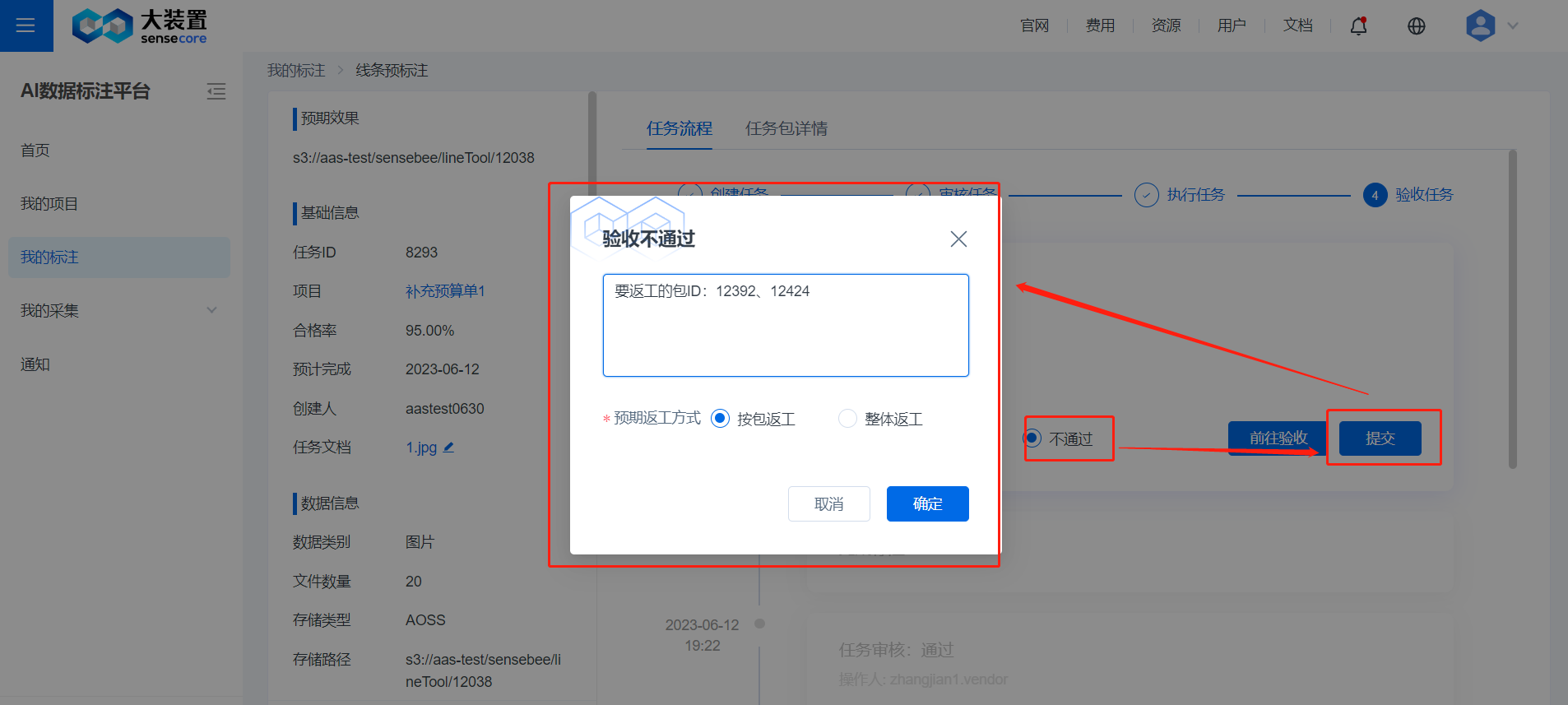1568x705 pixels.
Task: Click the 取消 button in dialog
Action: (x=829, y=503)
